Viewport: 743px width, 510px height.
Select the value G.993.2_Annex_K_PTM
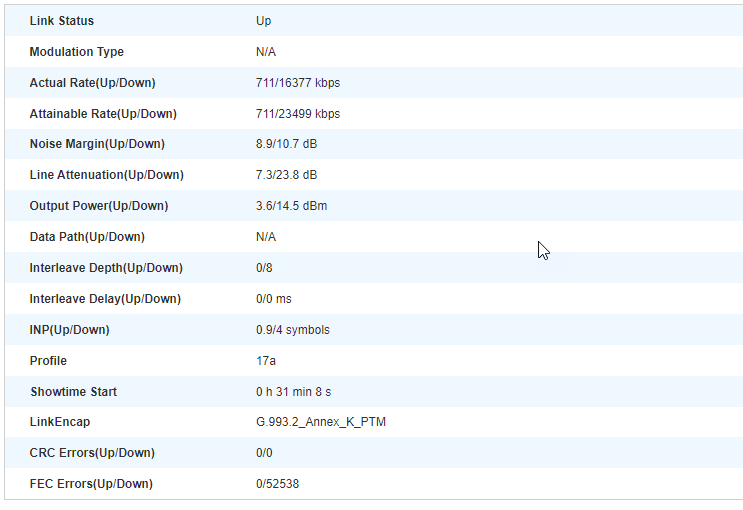click(321, 421)
